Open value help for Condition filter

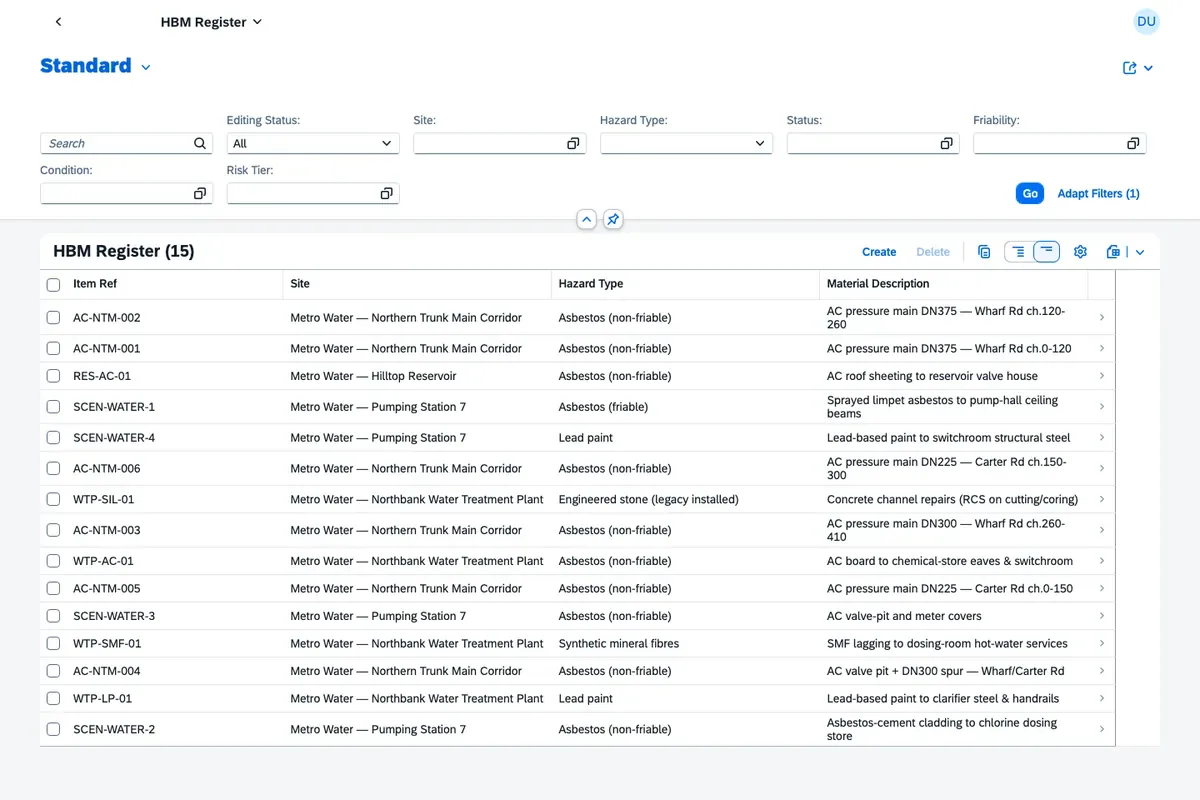[200, 193]
